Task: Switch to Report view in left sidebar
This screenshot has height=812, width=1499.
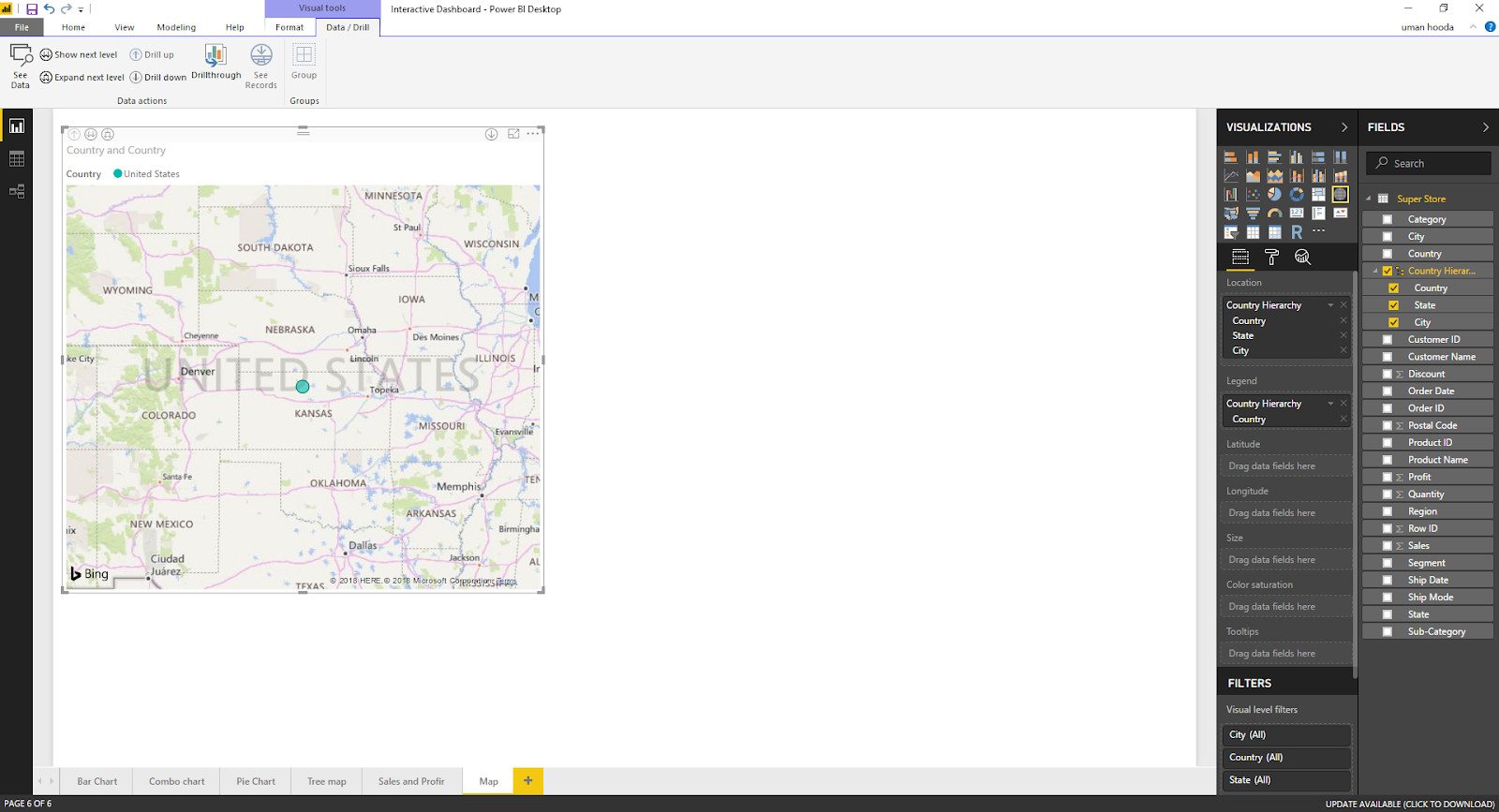Action: pyautogui.click(x=17, y=125)
